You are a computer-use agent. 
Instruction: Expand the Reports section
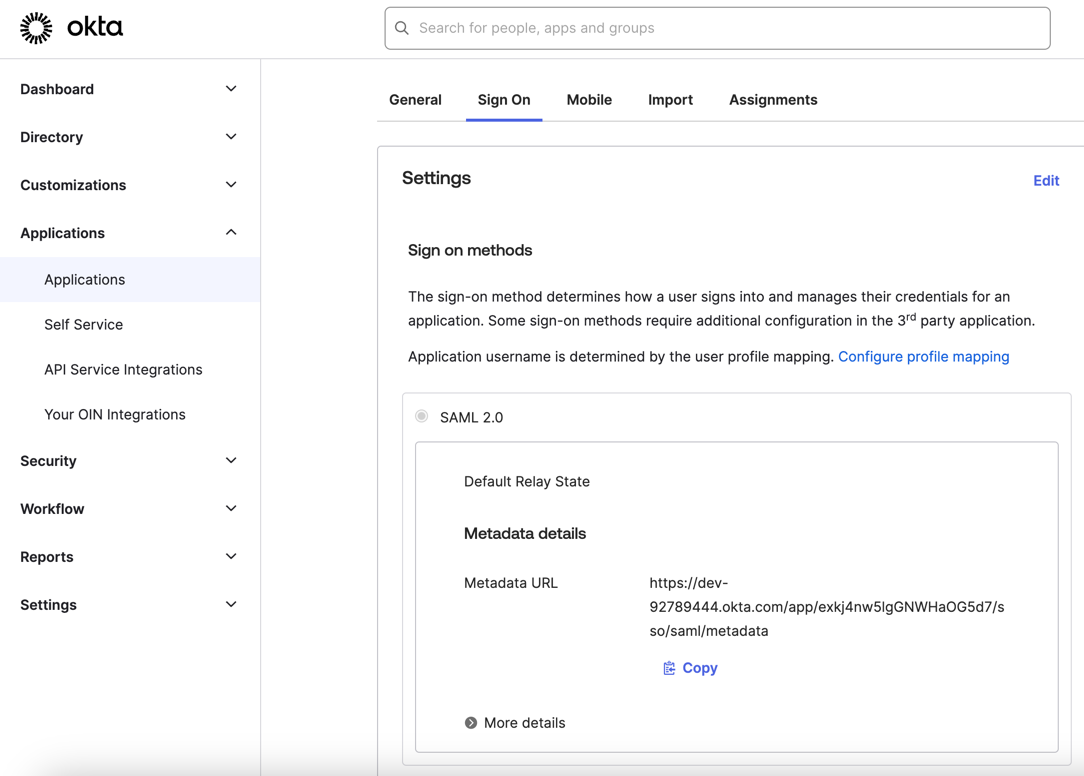click(x=231, y=556)
